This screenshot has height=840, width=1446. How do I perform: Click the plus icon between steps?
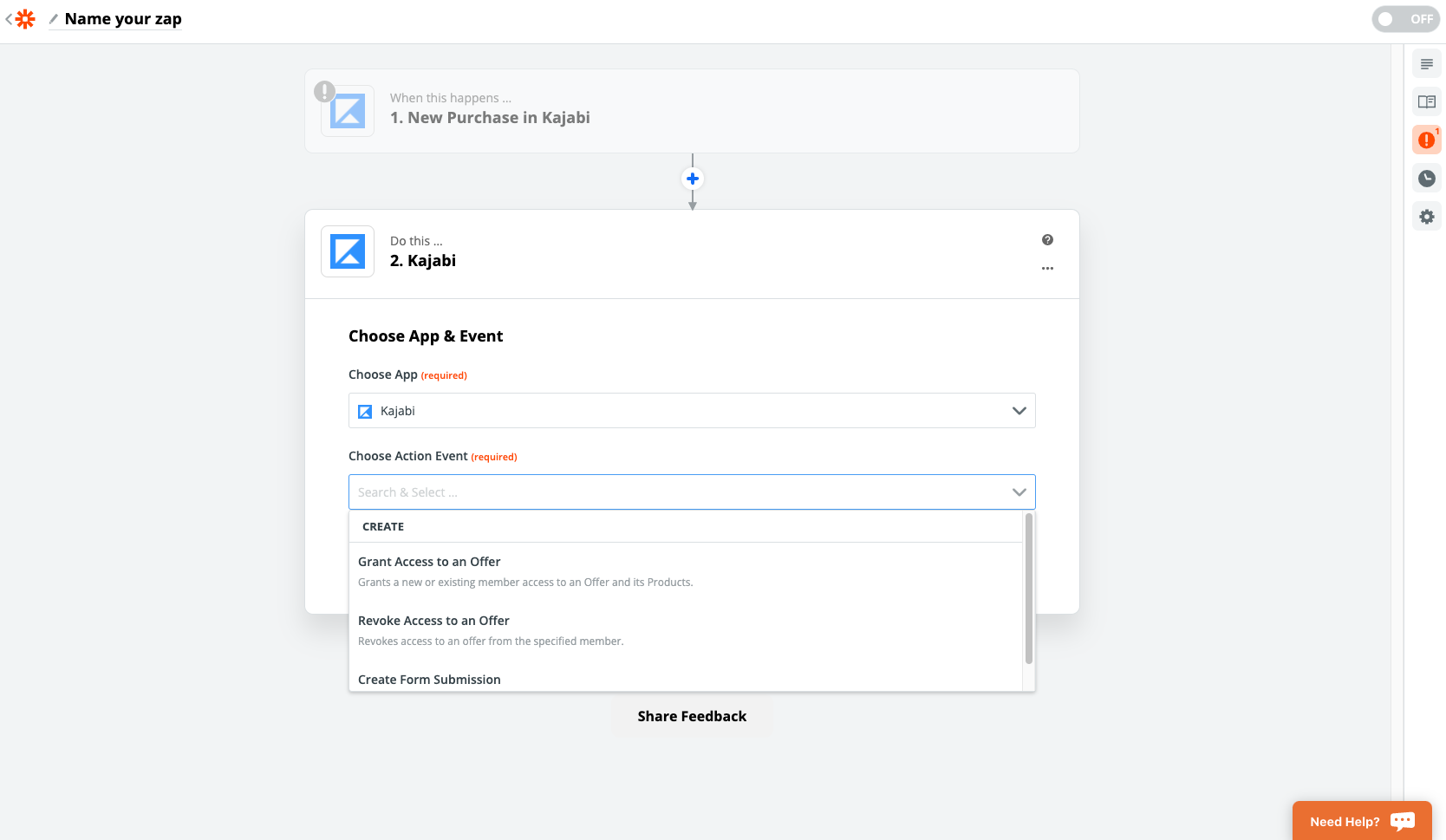[x=692, y=179]
